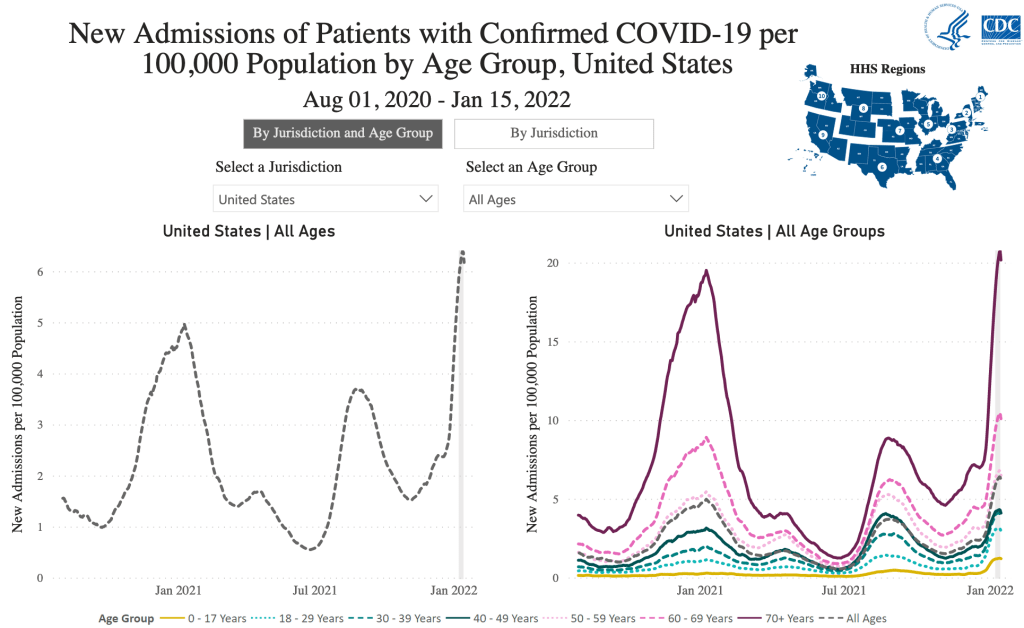The height and width of the screenshot is (628, 1024).
Task: Expand jurisdiction list via chevron arrow
Action: click(x=424, y=199)
